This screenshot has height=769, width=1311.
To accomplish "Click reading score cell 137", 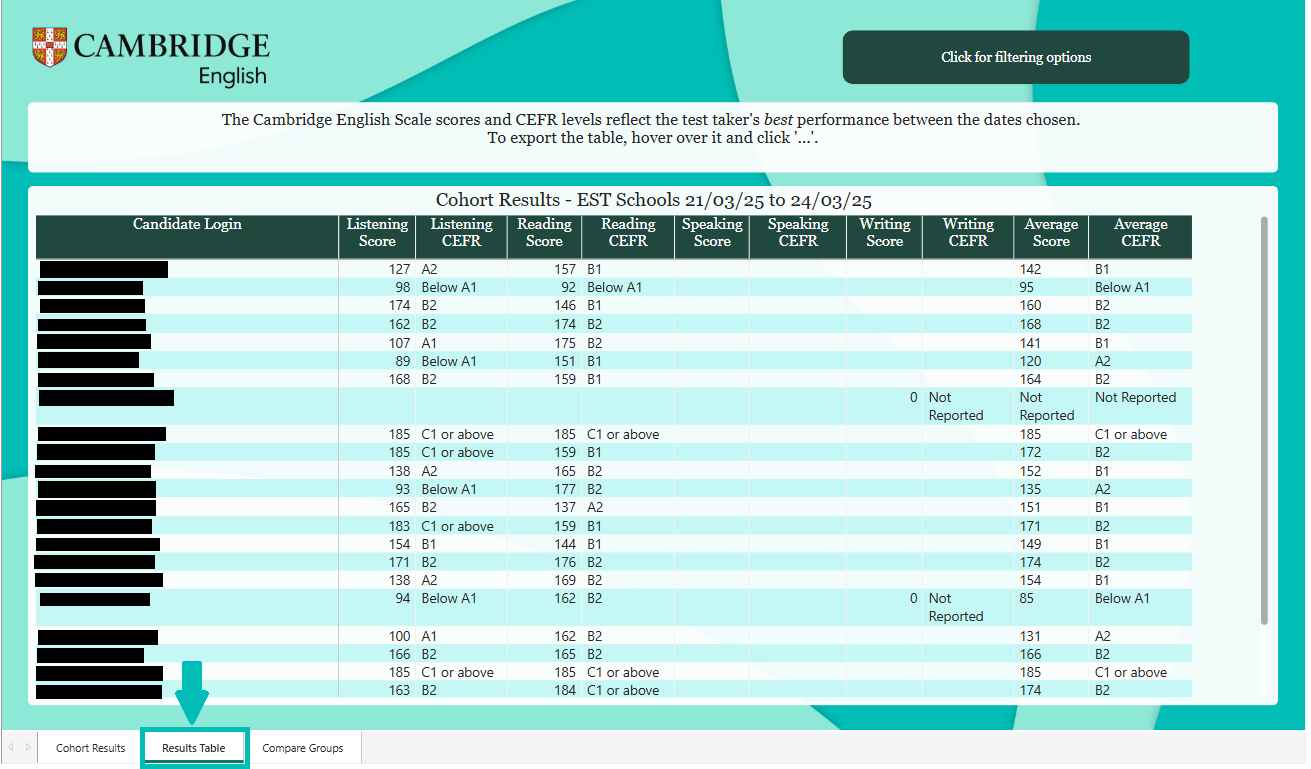I will click(565, 507).
